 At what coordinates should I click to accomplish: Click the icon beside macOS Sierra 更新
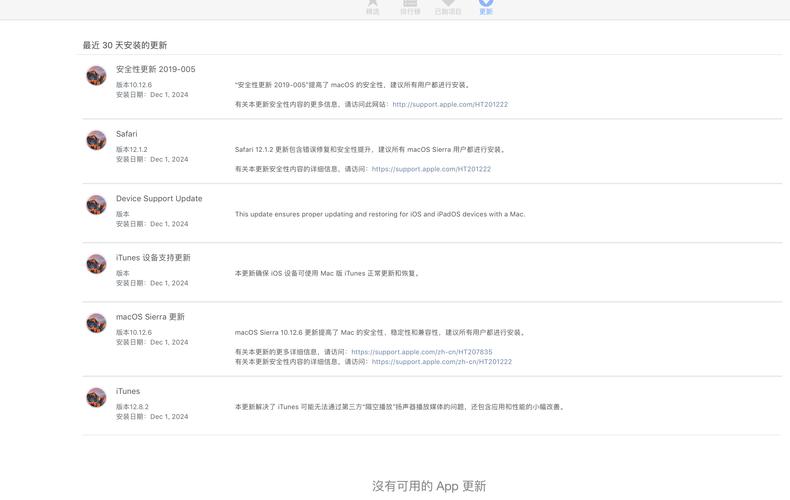pos(96,323)
